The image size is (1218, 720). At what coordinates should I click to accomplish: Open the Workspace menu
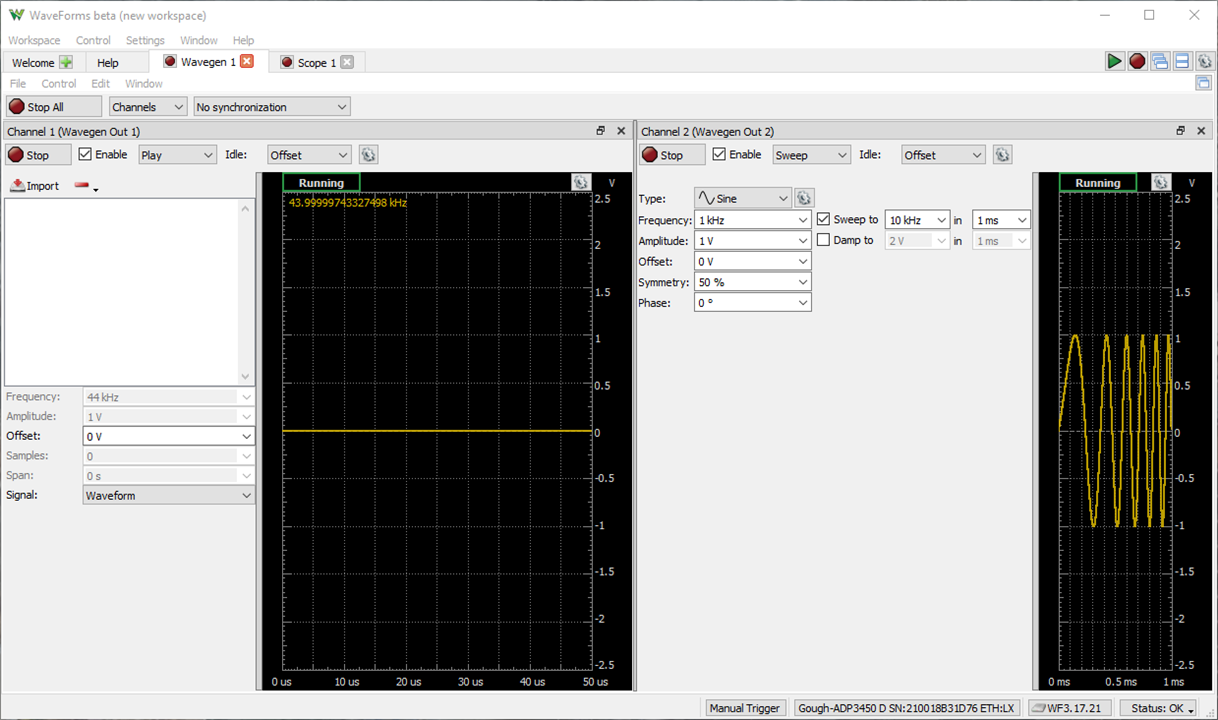34,40
